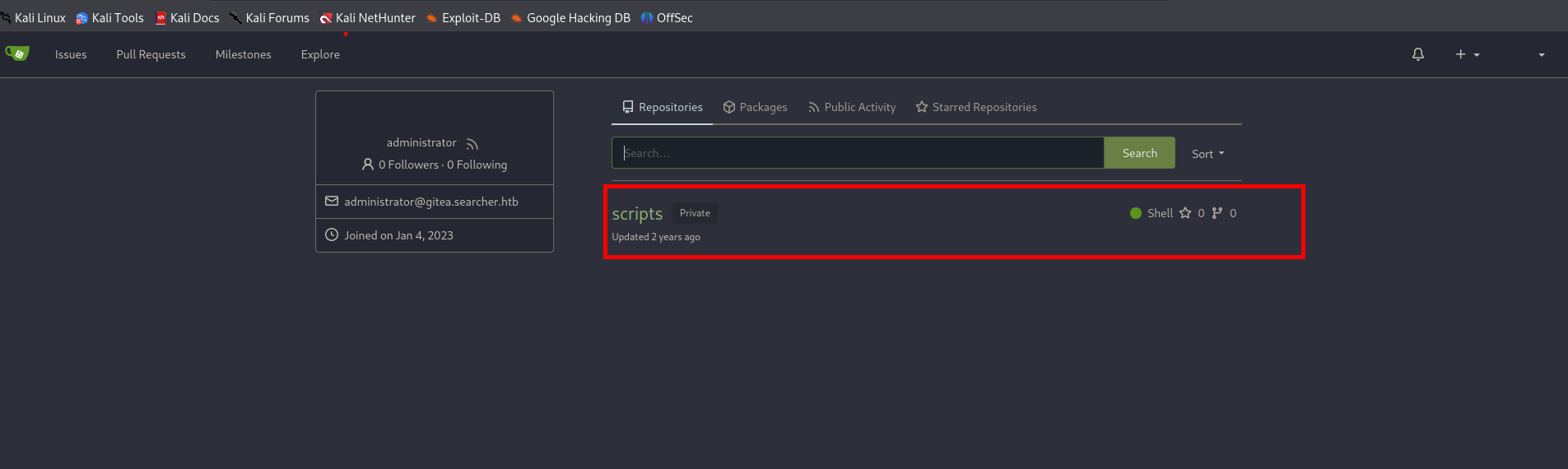Screen dimensions: 1568x469
Task: Expand the plus create-new dropdown
Action: (1467, 54)
